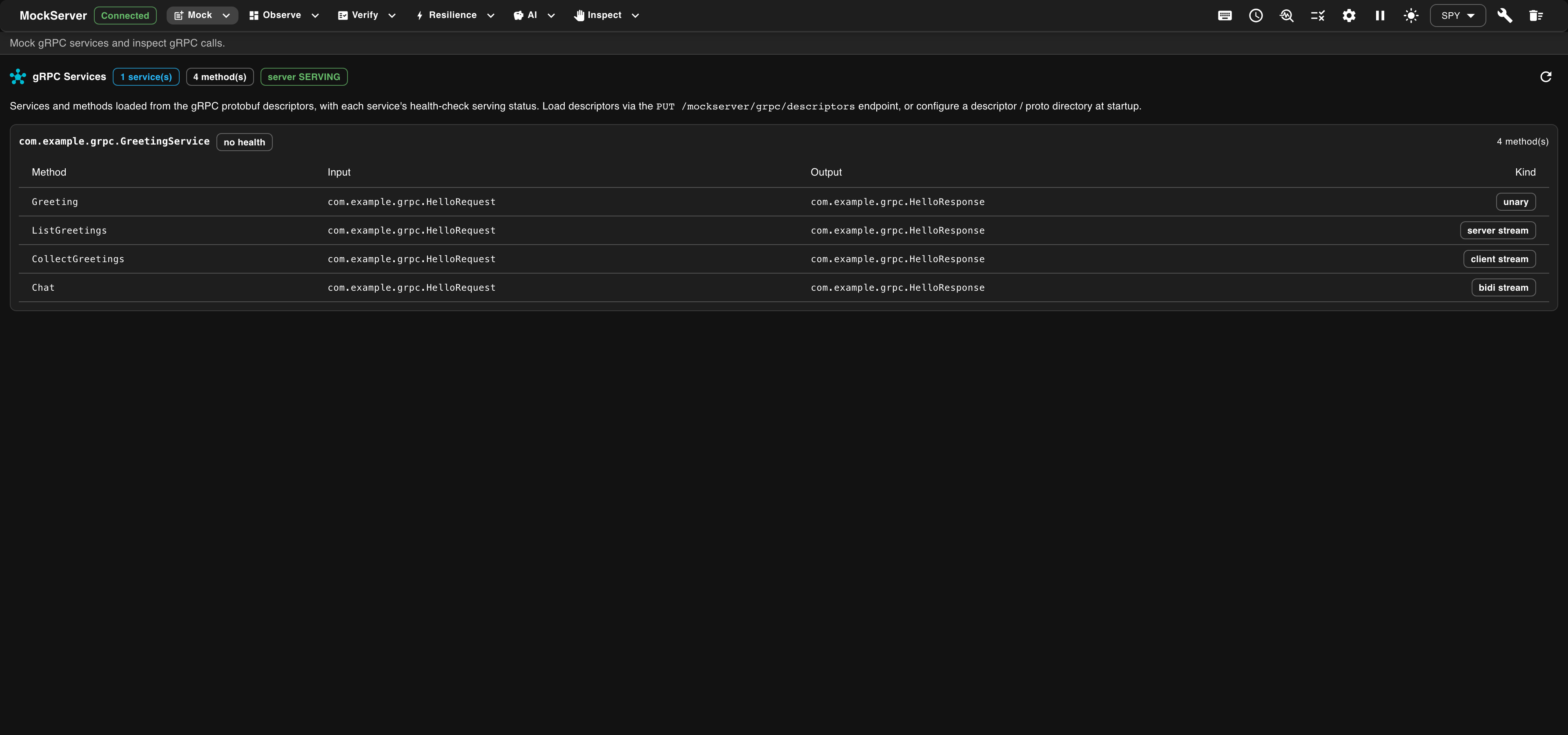The image size is (1568, 735).
Task: Click the server SERVING badge
Action: [x=304, y=77]
